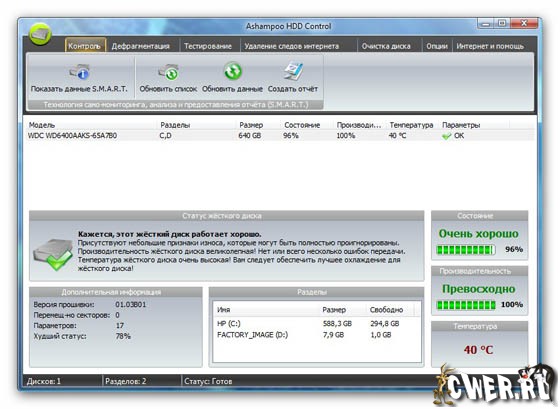Click the Температура column header in drive list

pos(411,125)
